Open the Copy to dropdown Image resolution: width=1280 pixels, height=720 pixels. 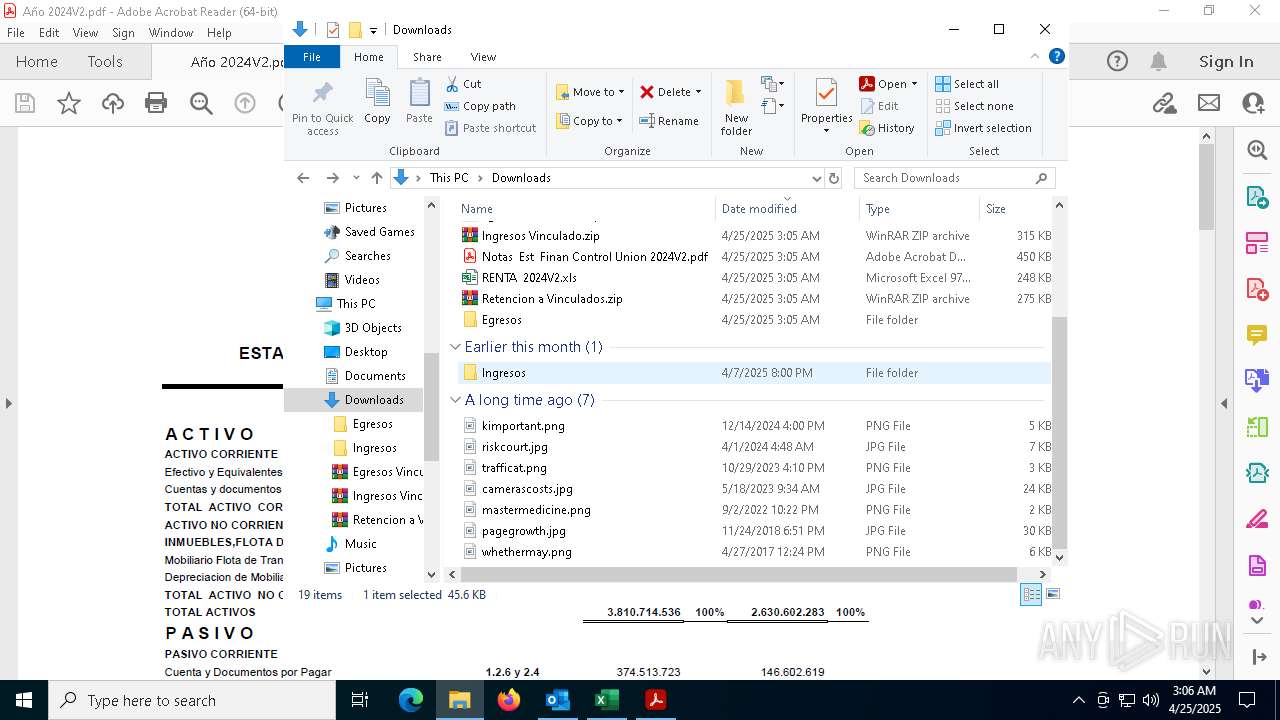coord(590,121)
